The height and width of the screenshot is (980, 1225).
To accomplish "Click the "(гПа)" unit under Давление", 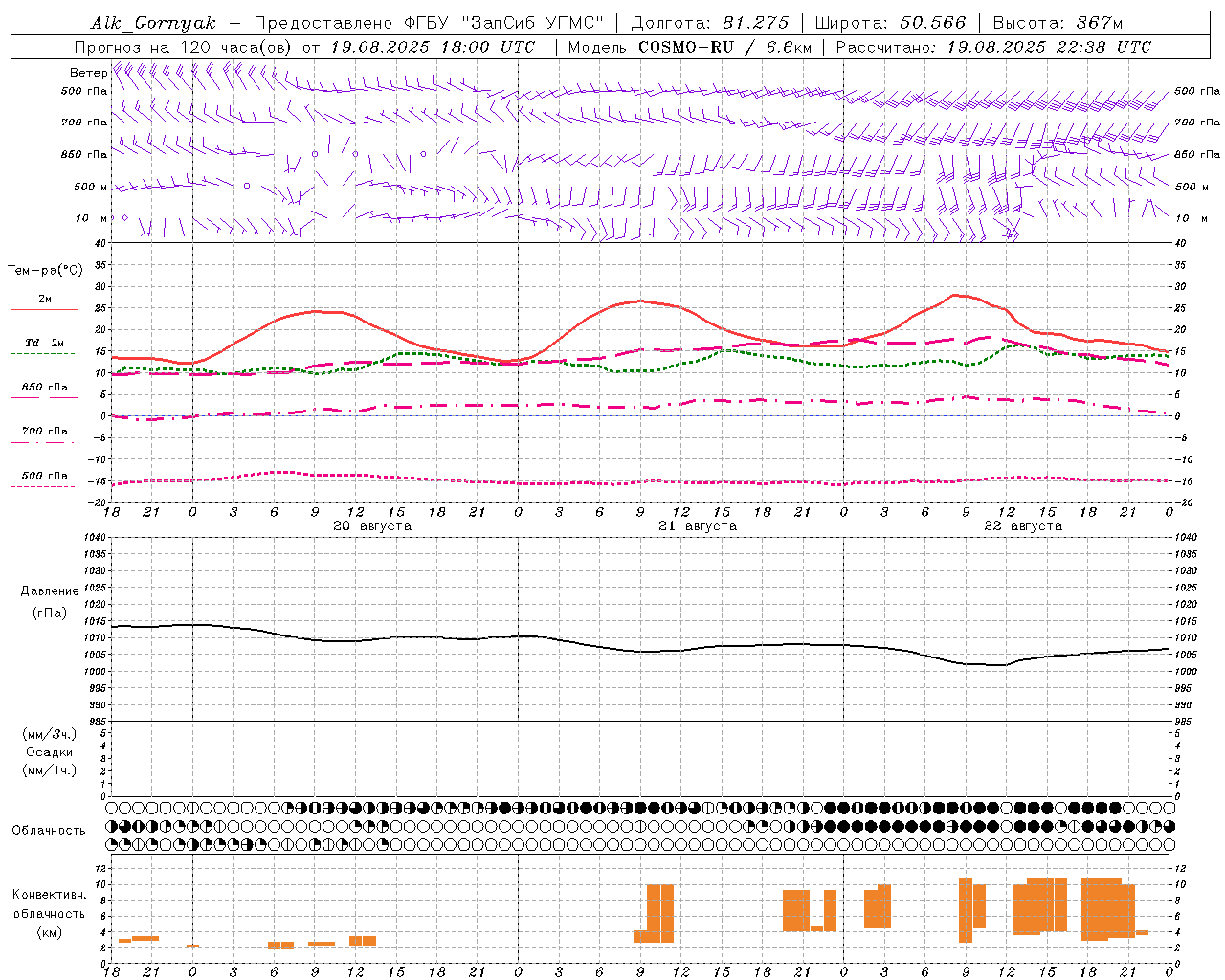I will point(50,613).
